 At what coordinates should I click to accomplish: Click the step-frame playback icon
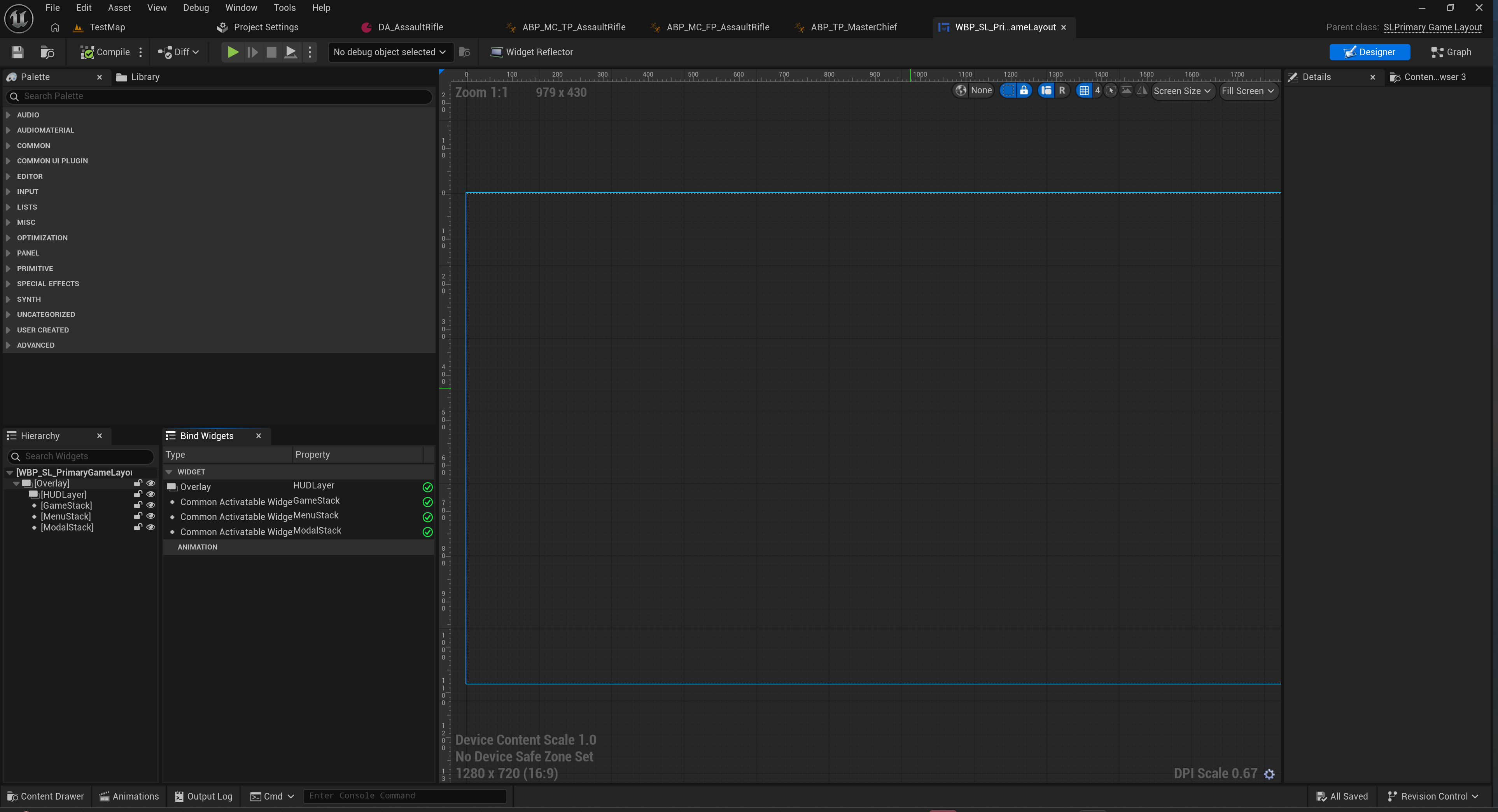point(252,52)
